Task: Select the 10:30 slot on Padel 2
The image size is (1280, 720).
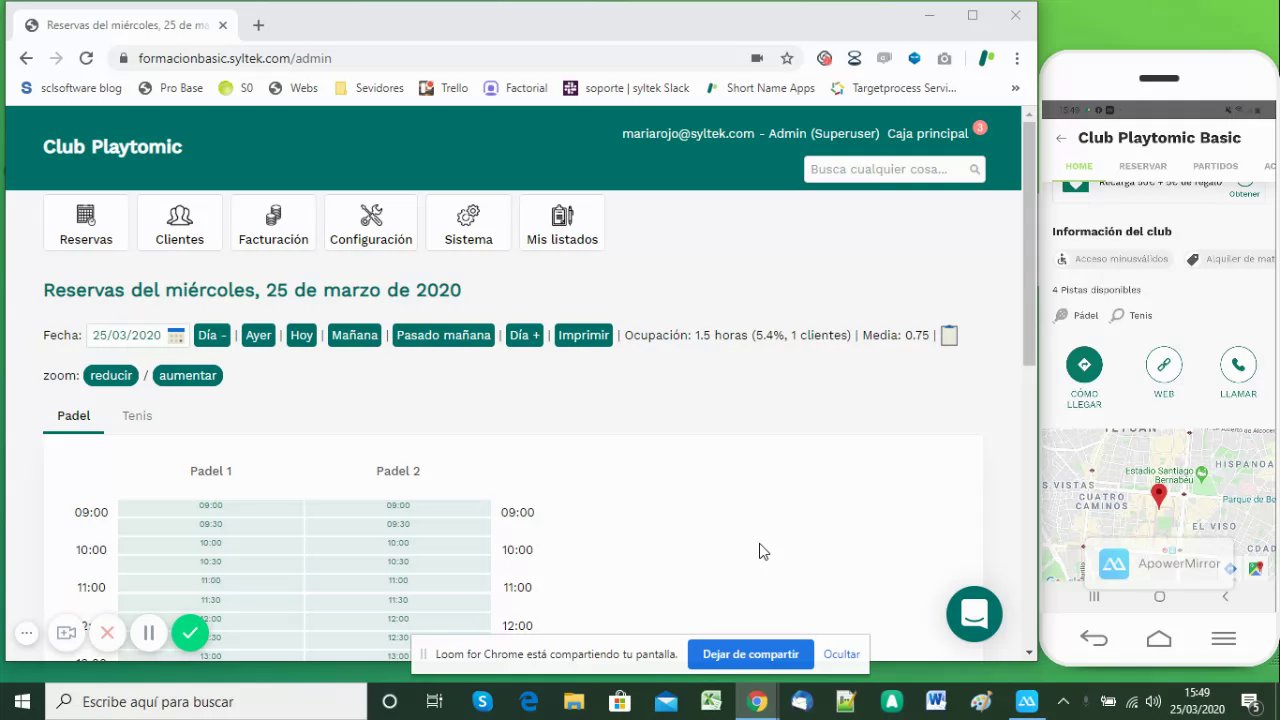Action: pos(398,562)
